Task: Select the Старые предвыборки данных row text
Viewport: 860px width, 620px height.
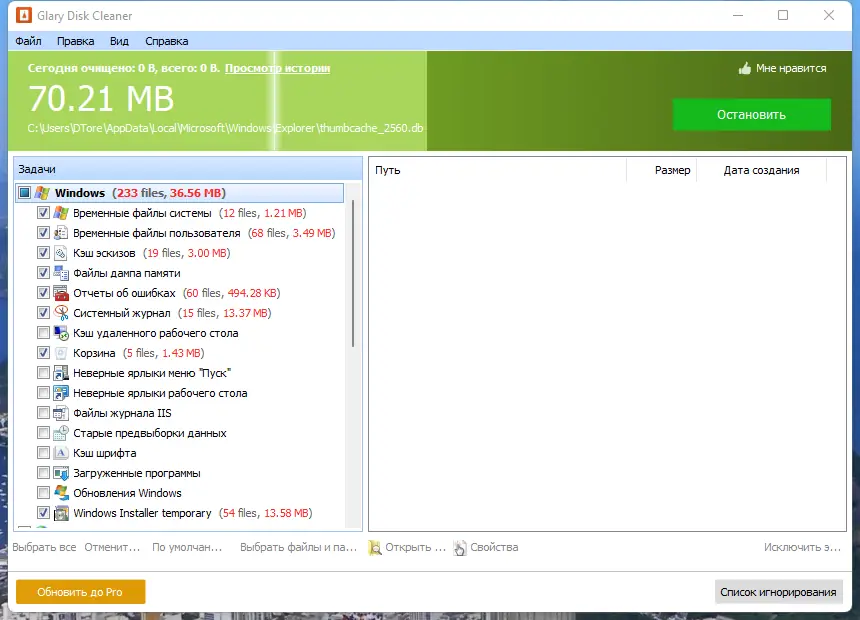Action: click(150, 433)
